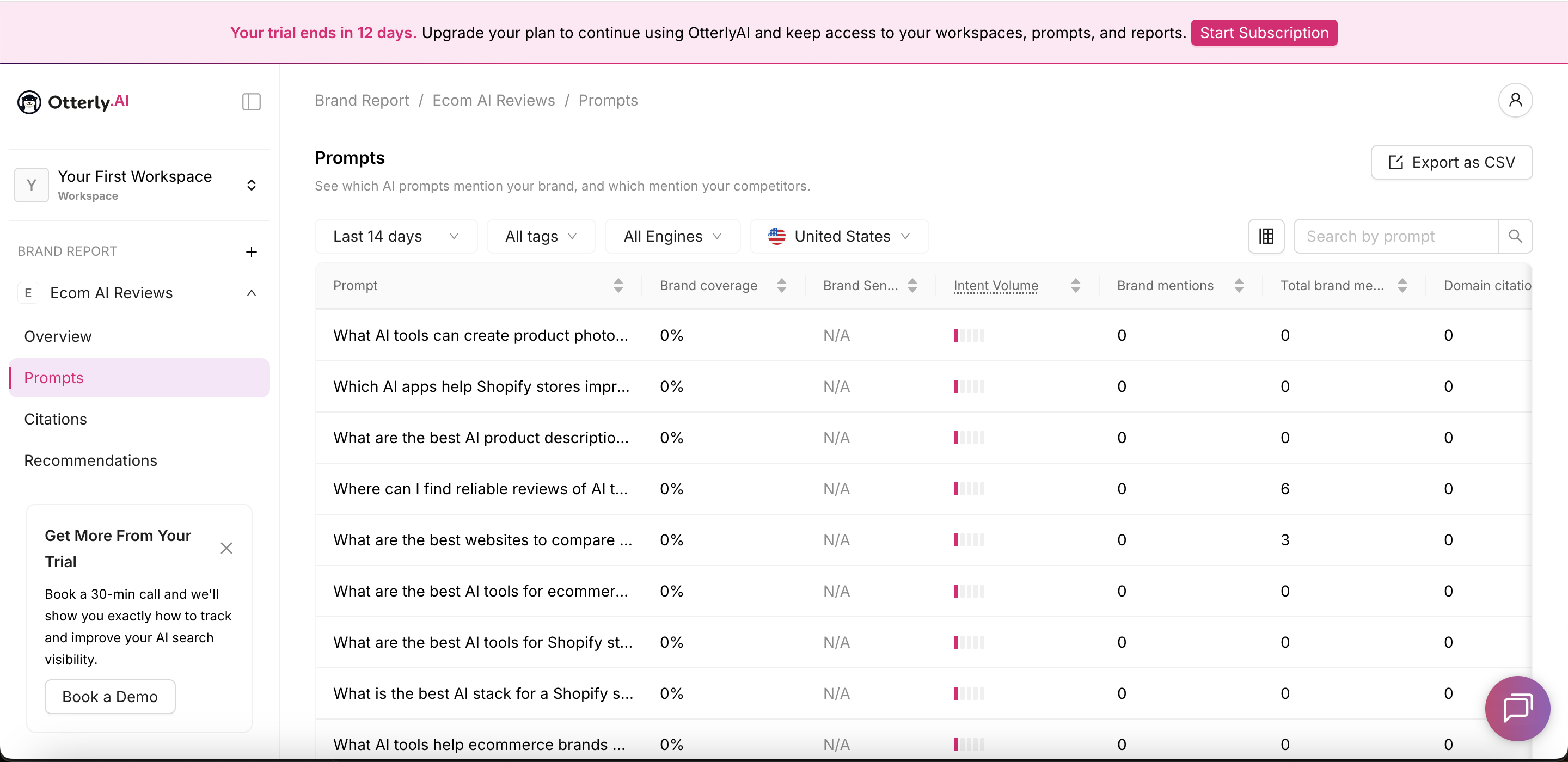Click Intent Volume bar for reliable reviews row

point(969,489)
